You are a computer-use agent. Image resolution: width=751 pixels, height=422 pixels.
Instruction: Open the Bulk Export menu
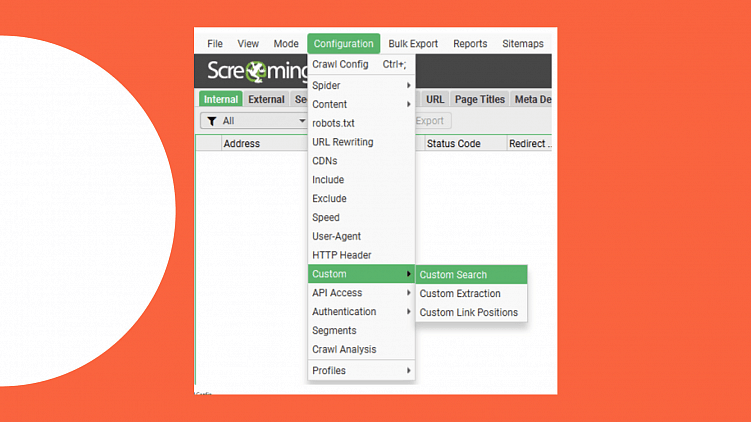[x=413, y=44]
